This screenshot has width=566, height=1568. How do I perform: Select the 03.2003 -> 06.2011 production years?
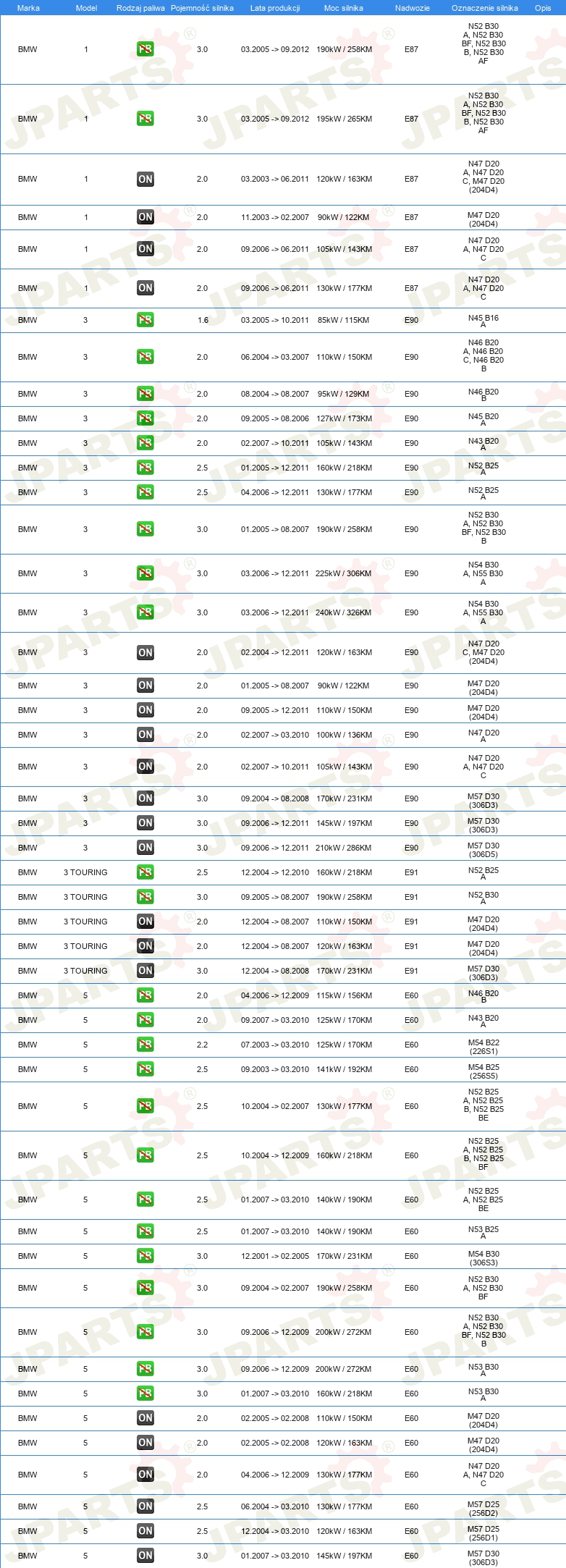tap(275, 179)
